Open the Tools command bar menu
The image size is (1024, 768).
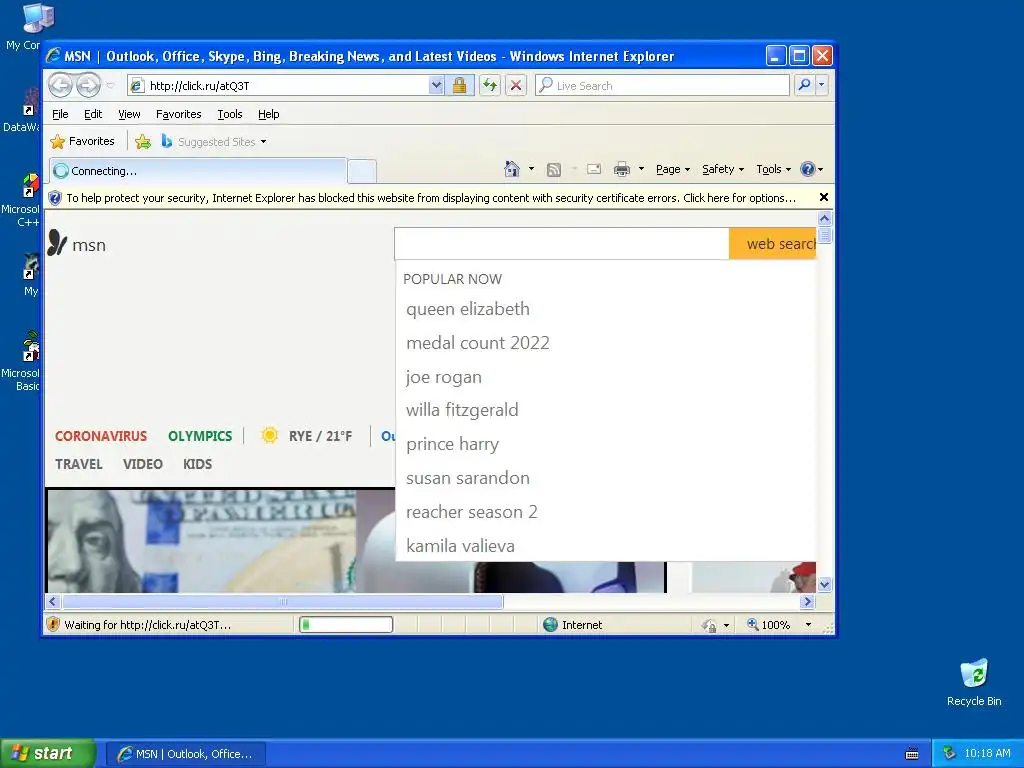(x=773, y=169)
